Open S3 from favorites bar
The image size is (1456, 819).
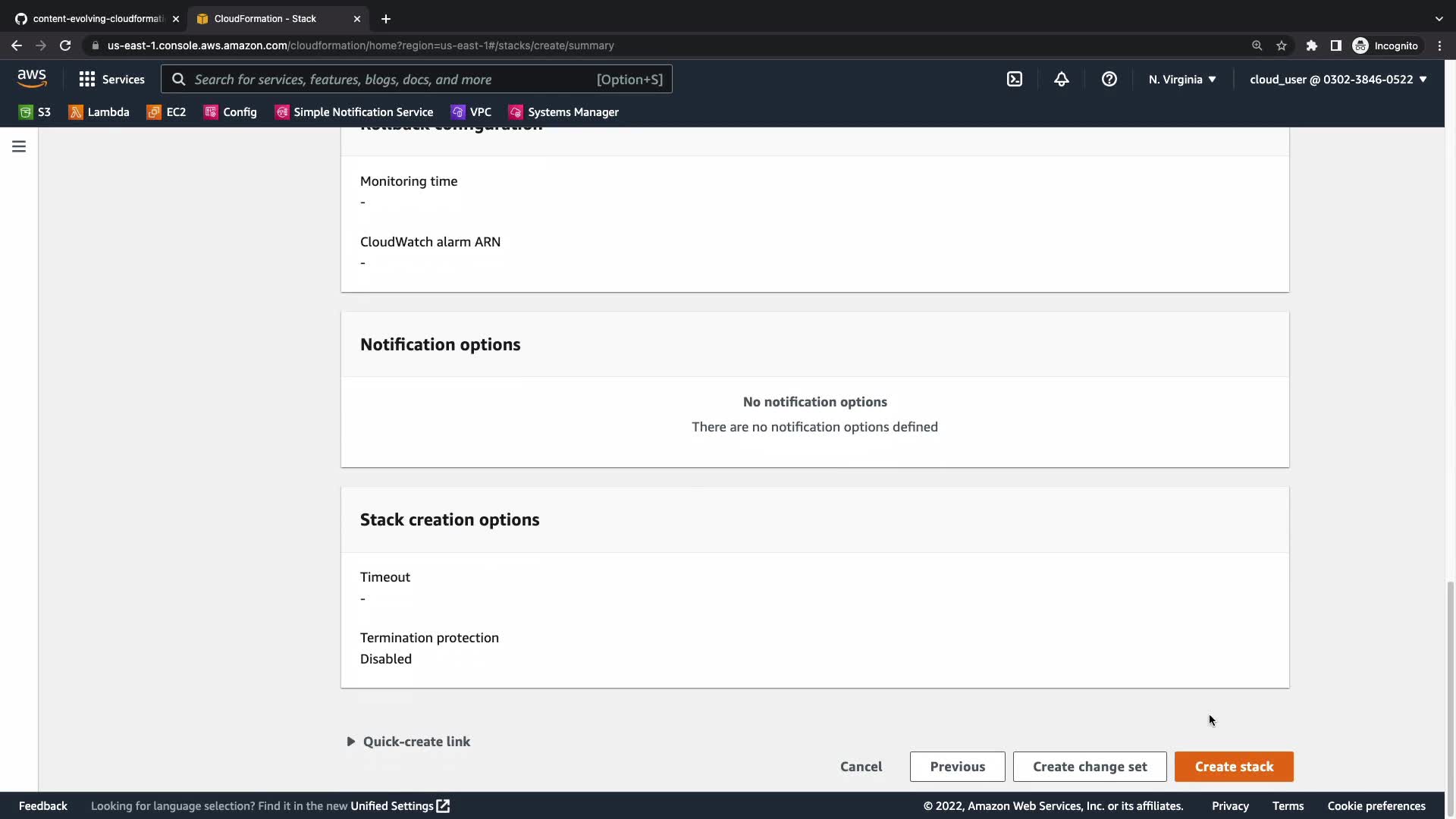(x=35, y=112)
